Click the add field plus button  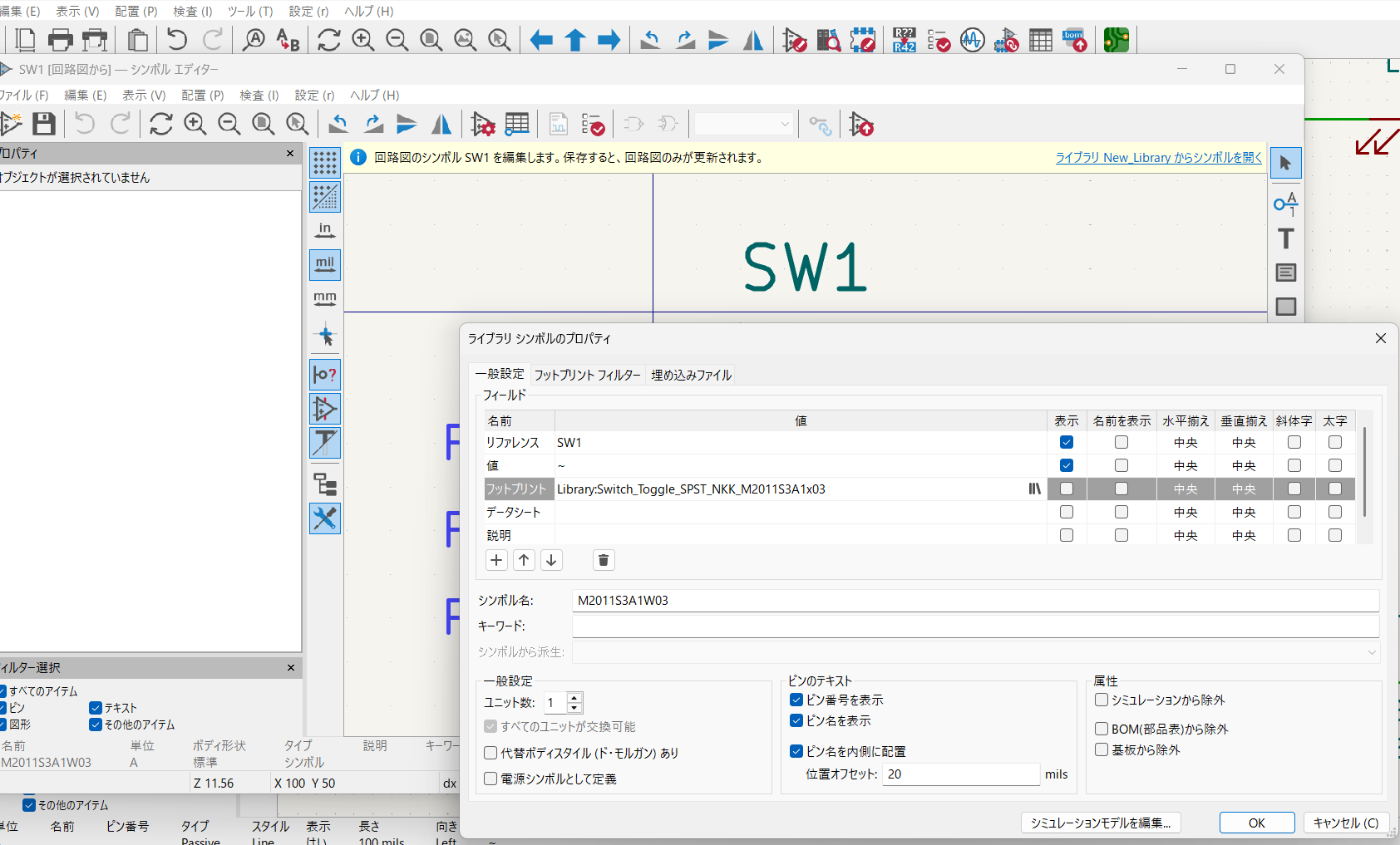click(496, 560)
